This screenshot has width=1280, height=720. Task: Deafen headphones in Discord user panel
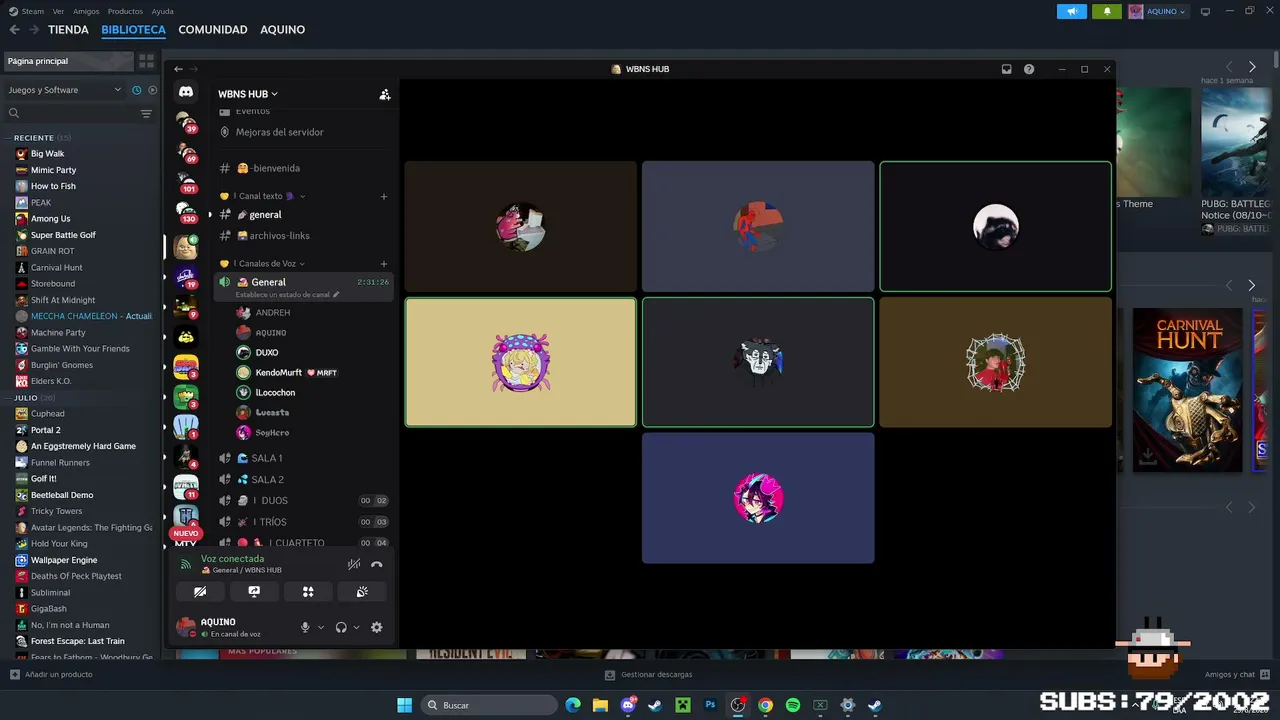[341, 627]
